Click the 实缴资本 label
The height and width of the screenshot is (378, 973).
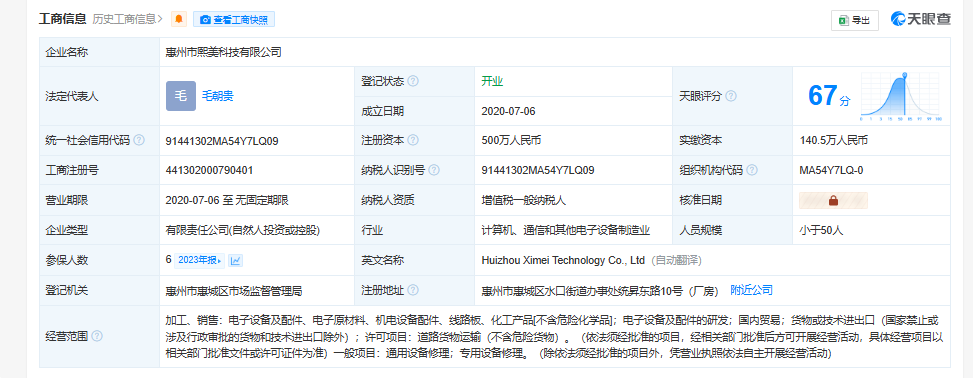coord(701,140)
